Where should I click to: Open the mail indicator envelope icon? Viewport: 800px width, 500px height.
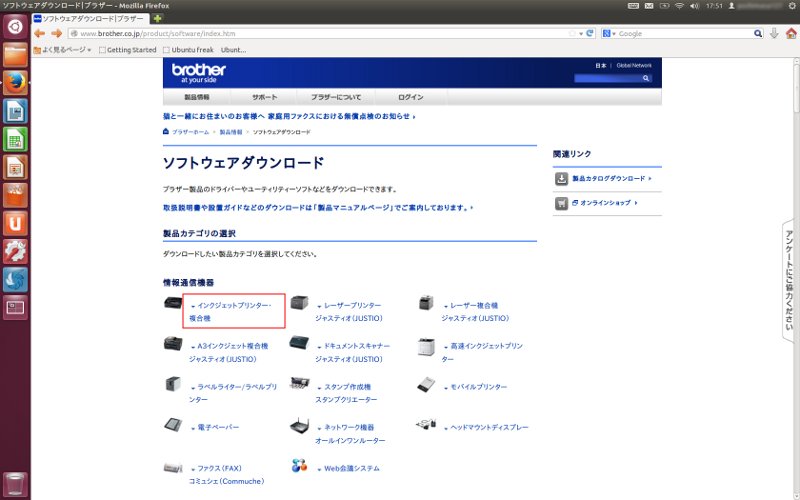click(649, 6)
